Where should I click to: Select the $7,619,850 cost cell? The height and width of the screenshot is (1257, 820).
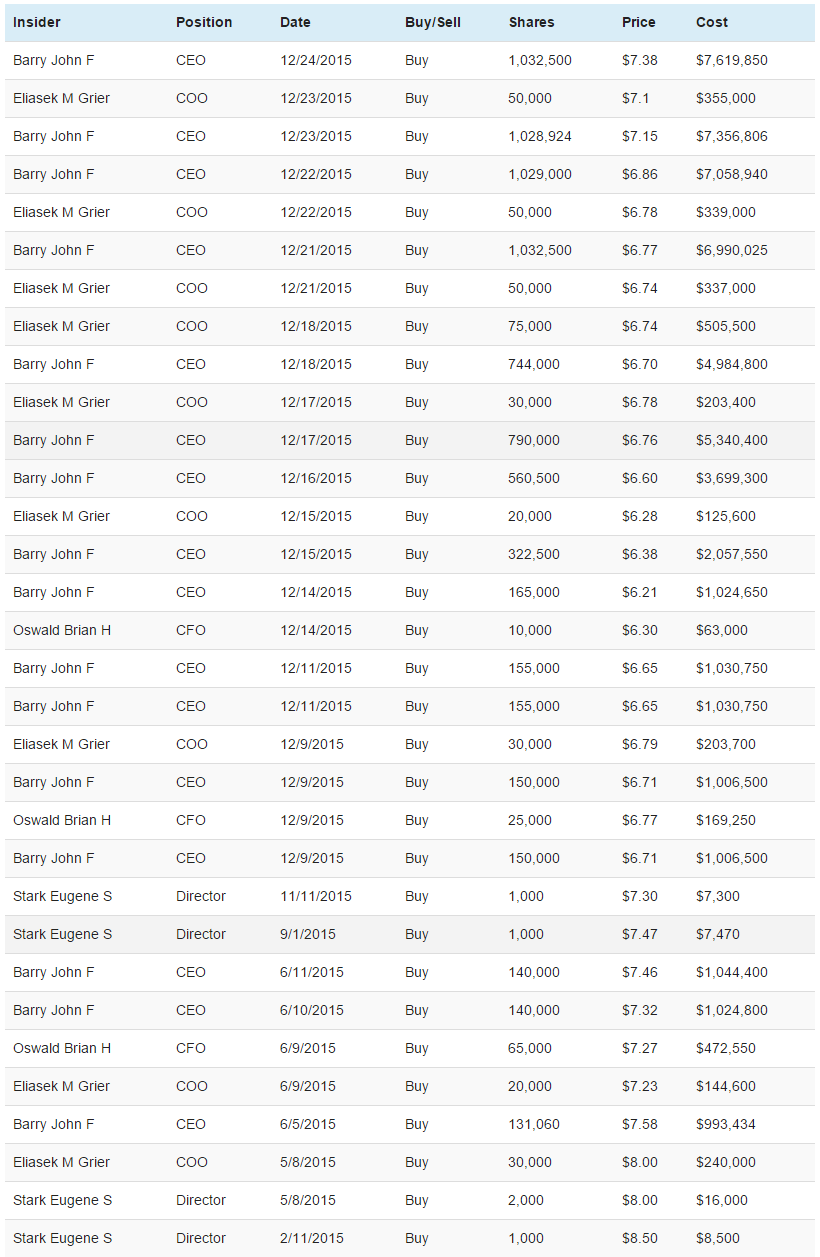click(x=732, y=60)
